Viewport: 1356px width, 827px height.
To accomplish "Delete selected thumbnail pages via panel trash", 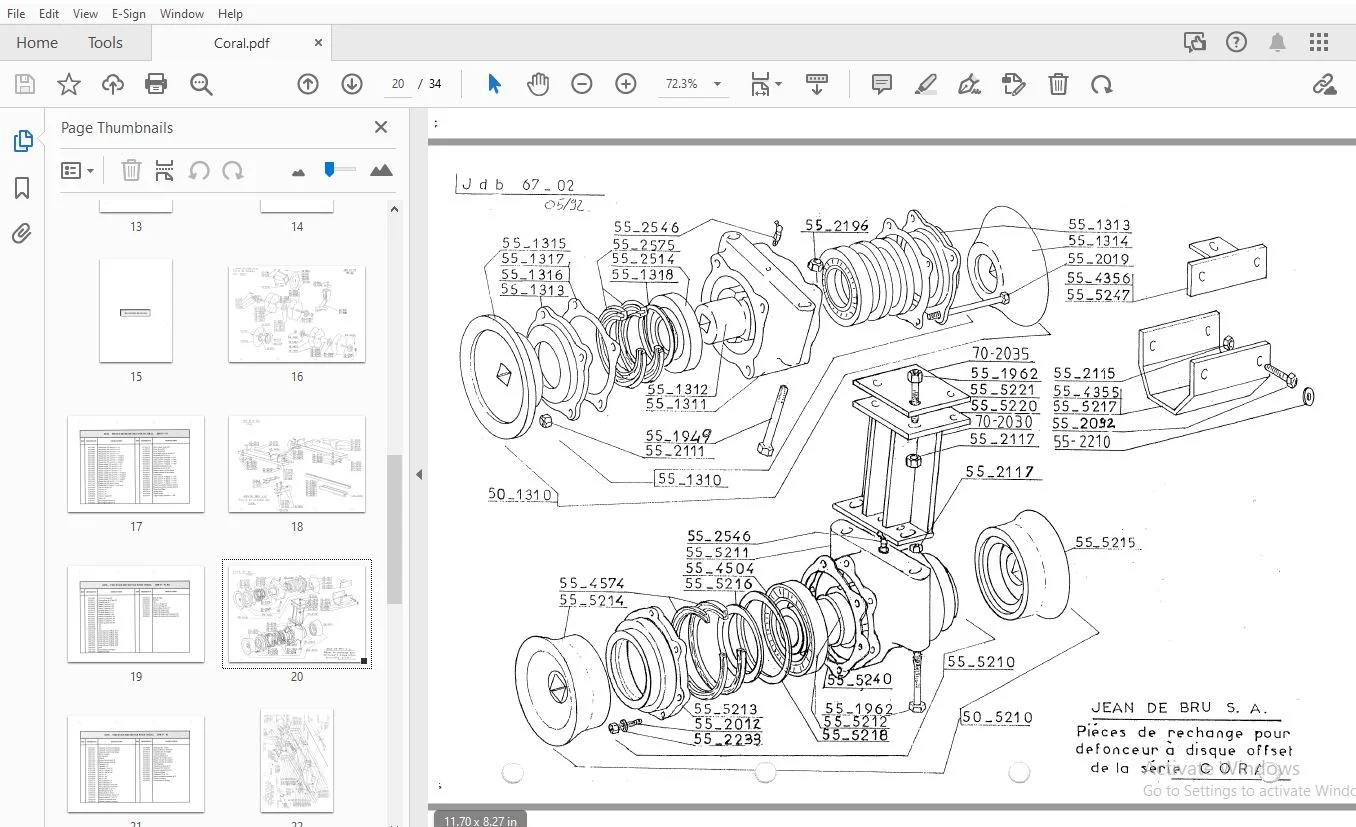I will 131,171.
